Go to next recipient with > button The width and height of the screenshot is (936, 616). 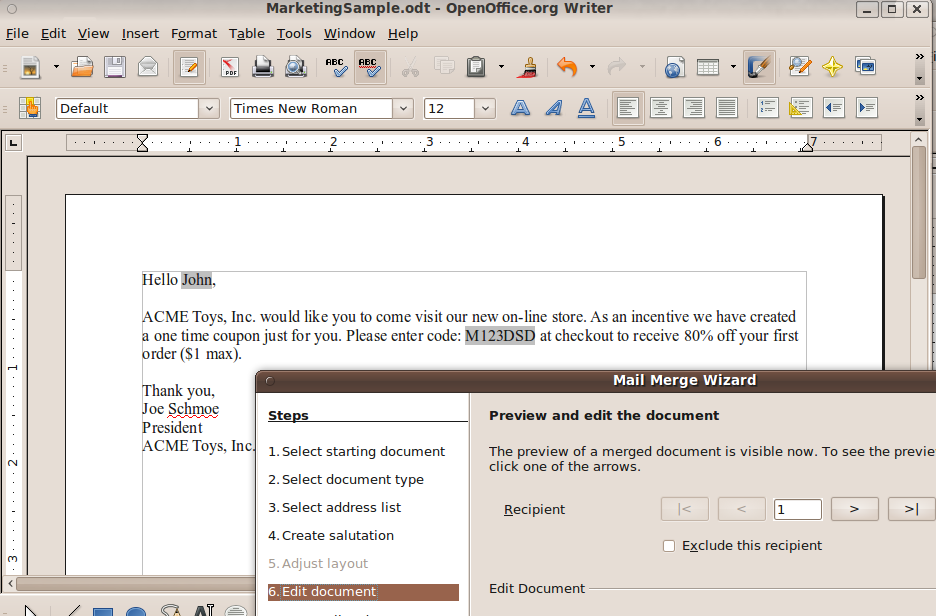854,509
